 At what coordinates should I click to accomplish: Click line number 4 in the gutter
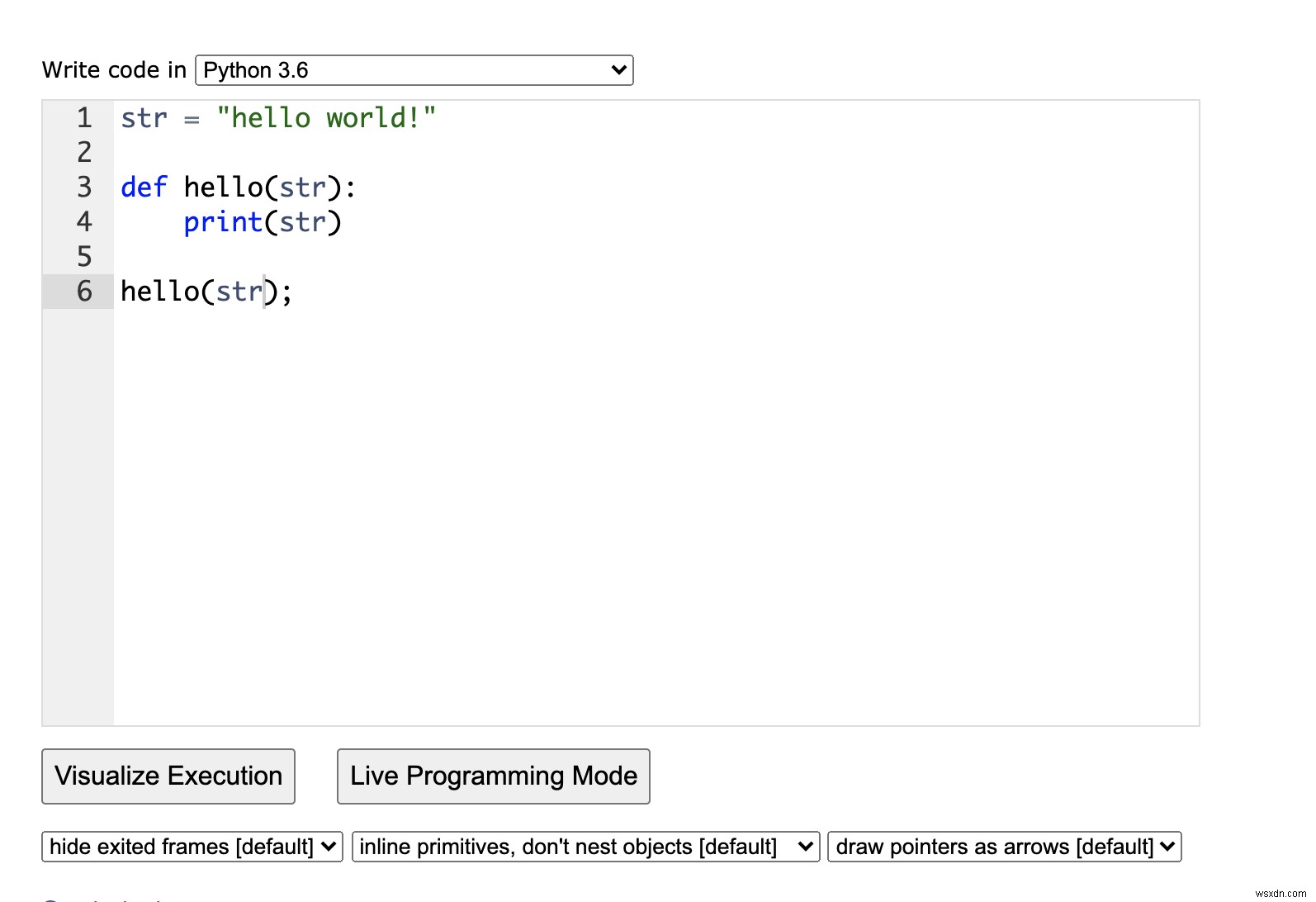(84, 222)
